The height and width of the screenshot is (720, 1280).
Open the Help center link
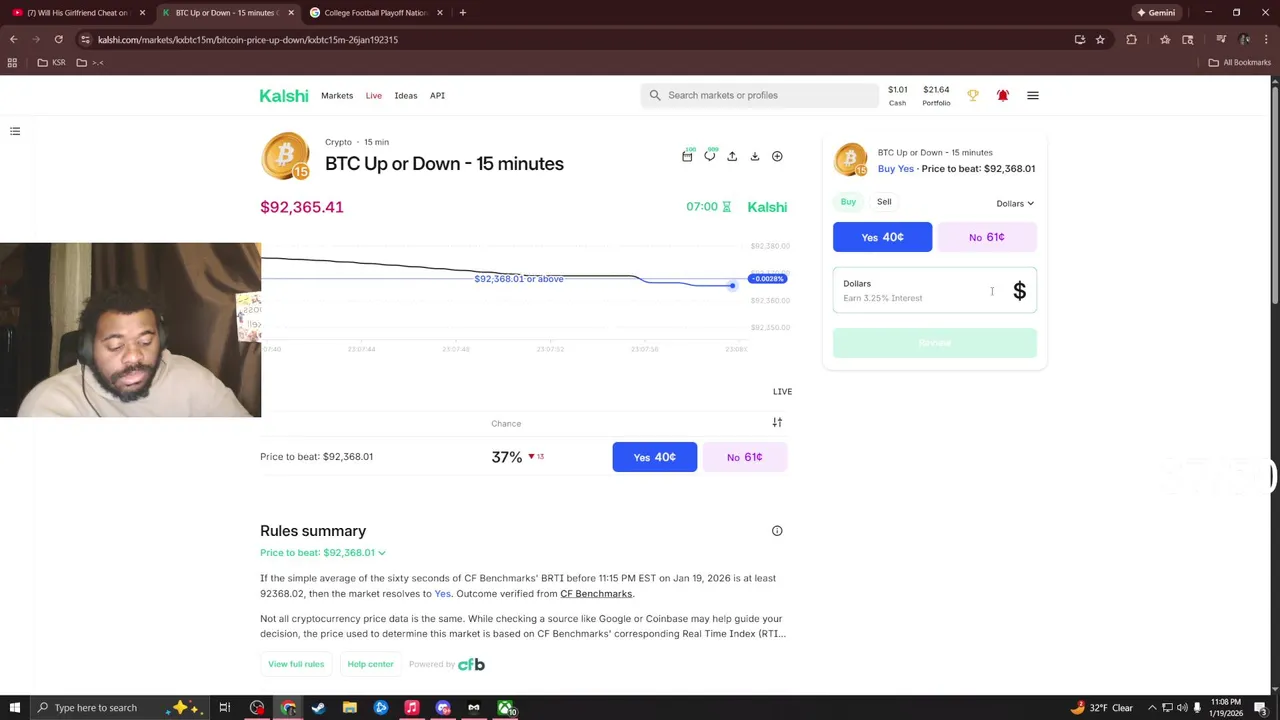point(370,664)
